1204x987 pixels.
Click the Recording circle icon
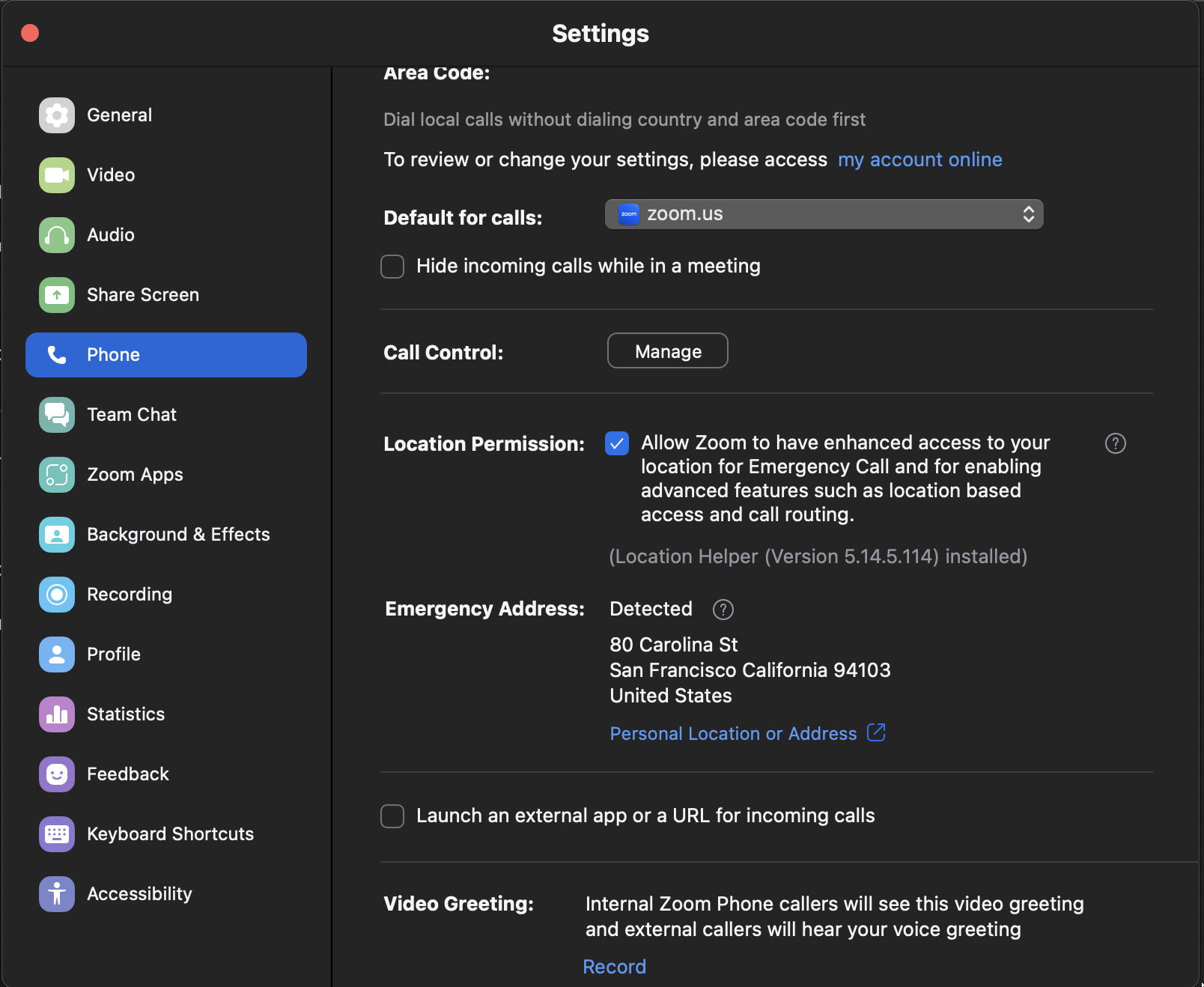click(x=57, y=595)
